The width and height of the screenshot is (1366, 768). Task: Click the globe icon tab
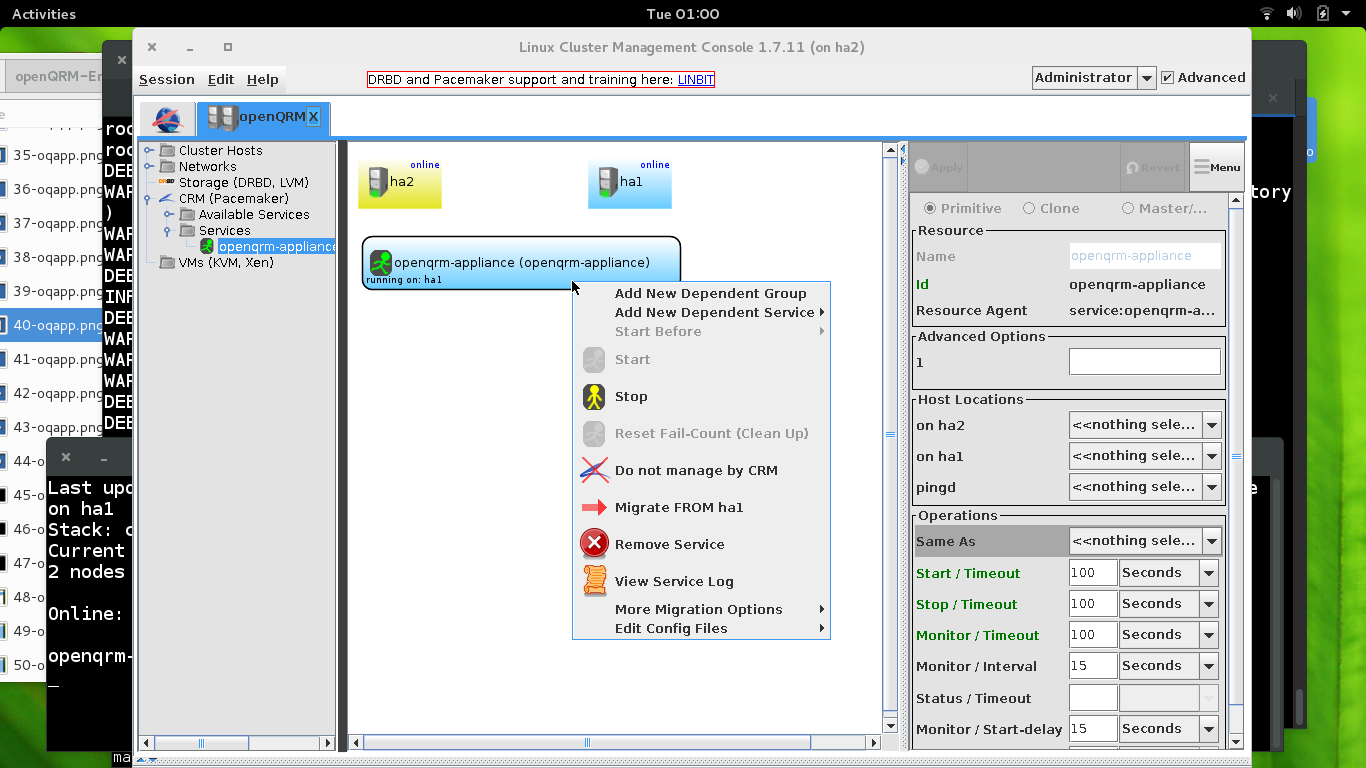pyautogui.click(x=167, y=119)
